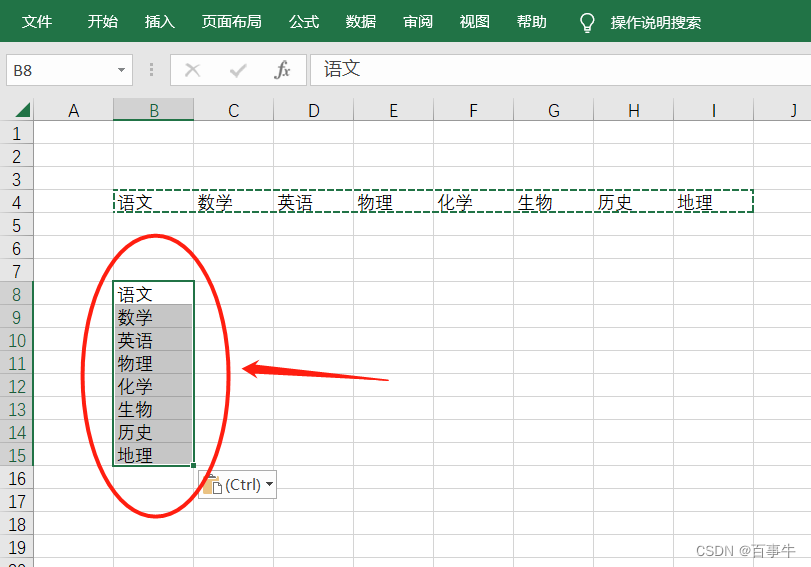Click cell B8 containing 语文
The height and width of the screenshot is (567, 811).
pyautogui.click(x=154, y=294)
